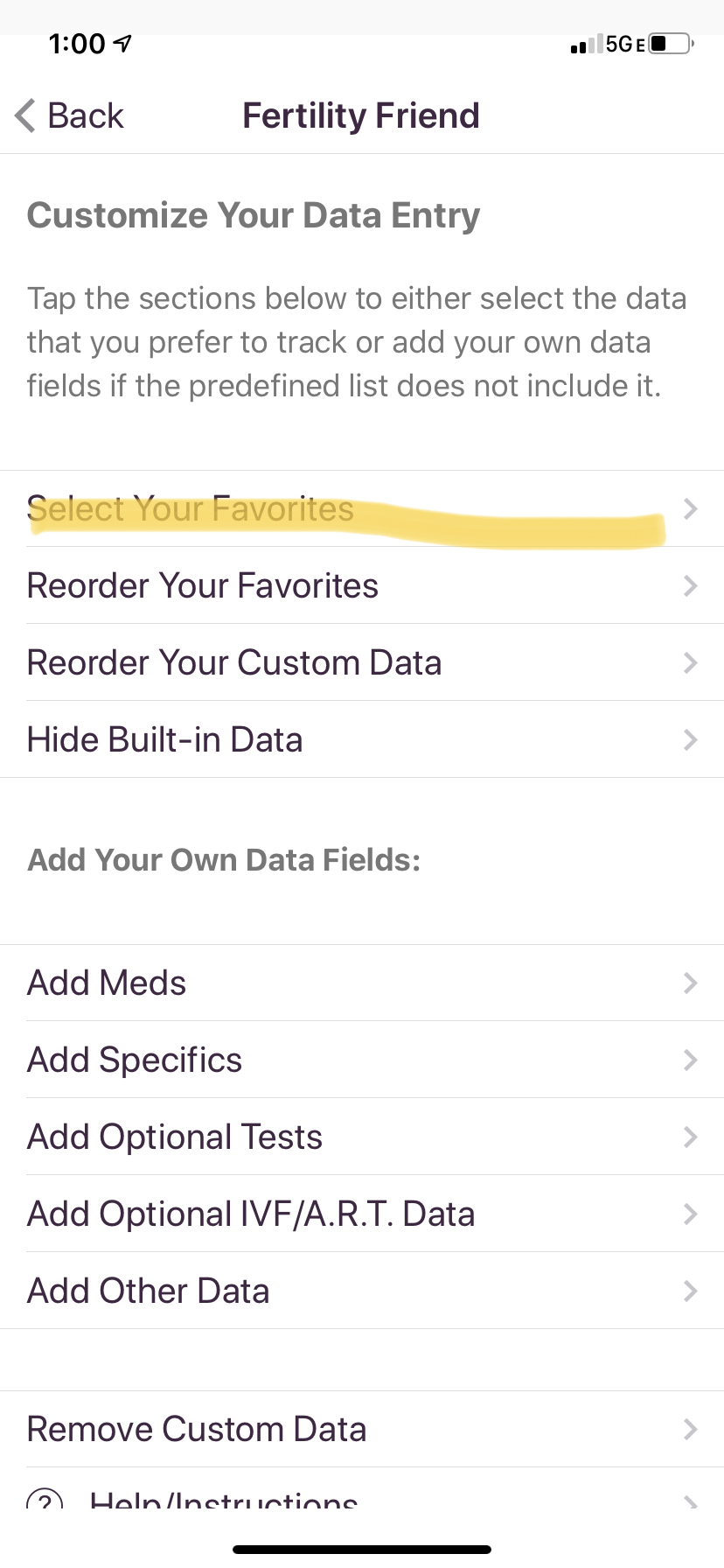Tap chevron on Remove Custom Data row
The width and height of the screenshot is (724, 1568).
click(690, 1430)
